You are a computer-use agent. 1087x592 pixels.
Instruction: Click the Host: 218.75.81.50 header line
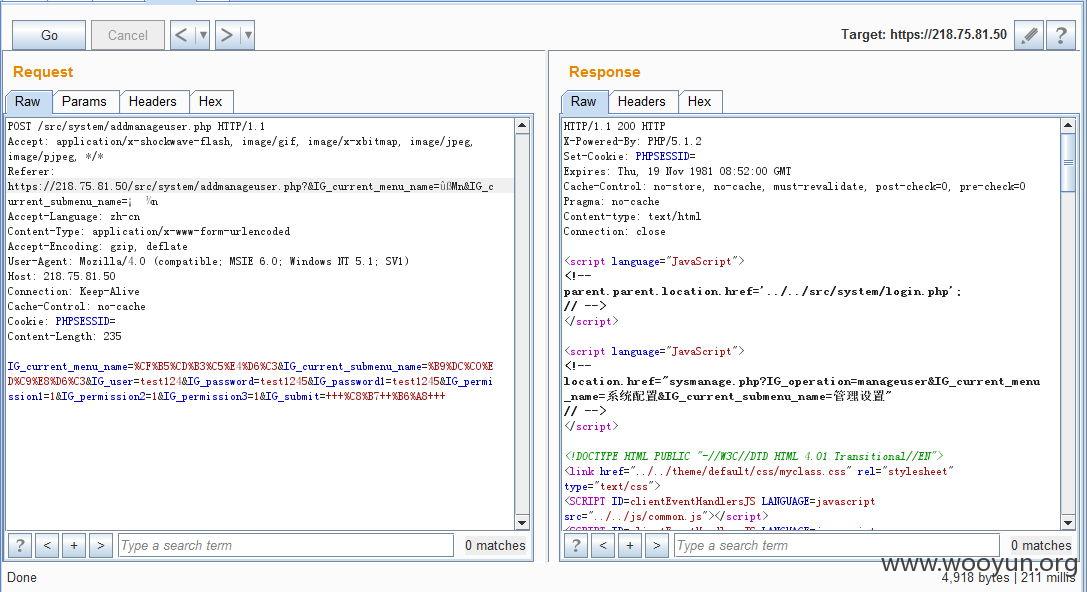point(62,276)
